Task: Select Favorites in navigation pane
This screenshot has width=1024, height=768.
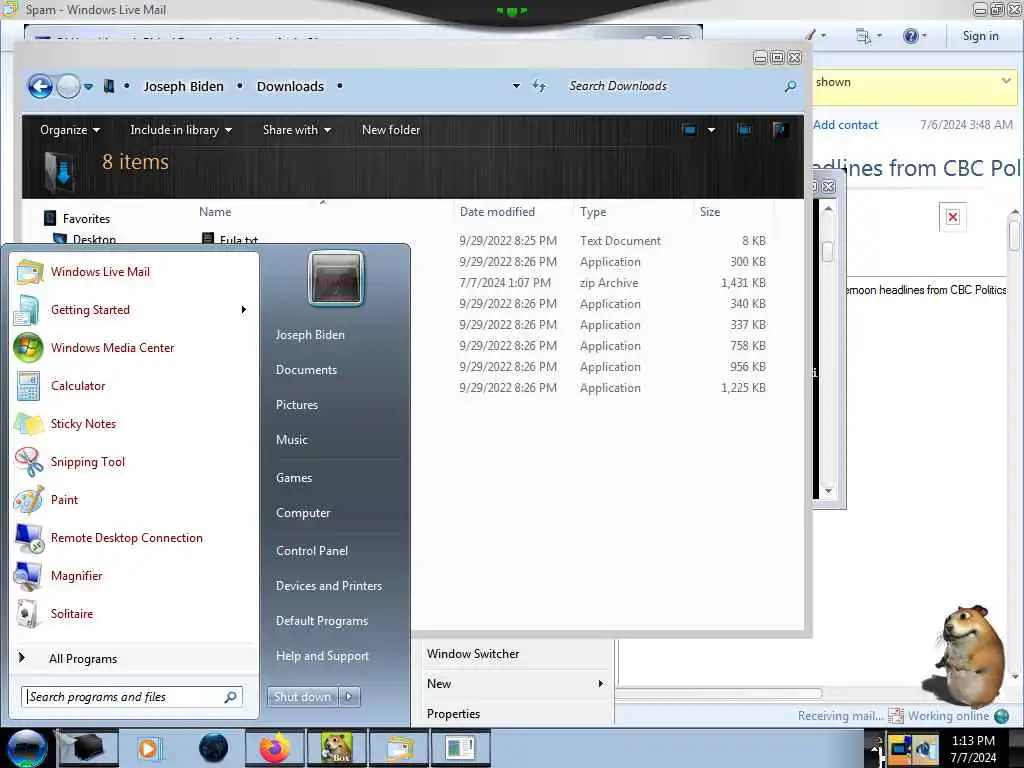Action: [x=86, y=219]
